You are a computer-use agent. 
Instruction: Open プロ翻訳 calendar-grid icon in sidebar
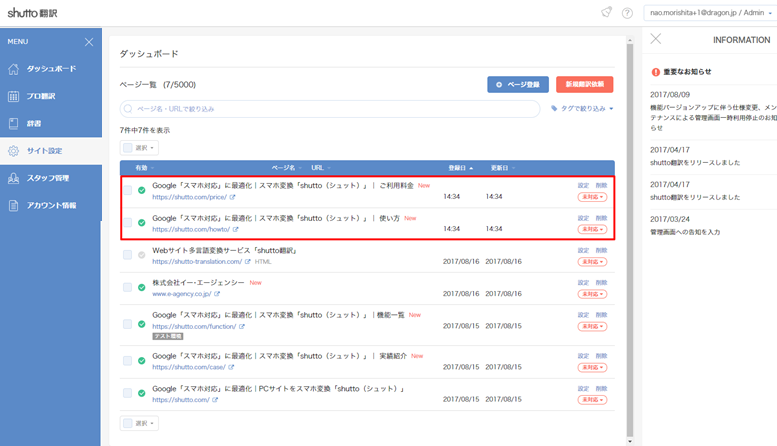[x=13, y=96]
